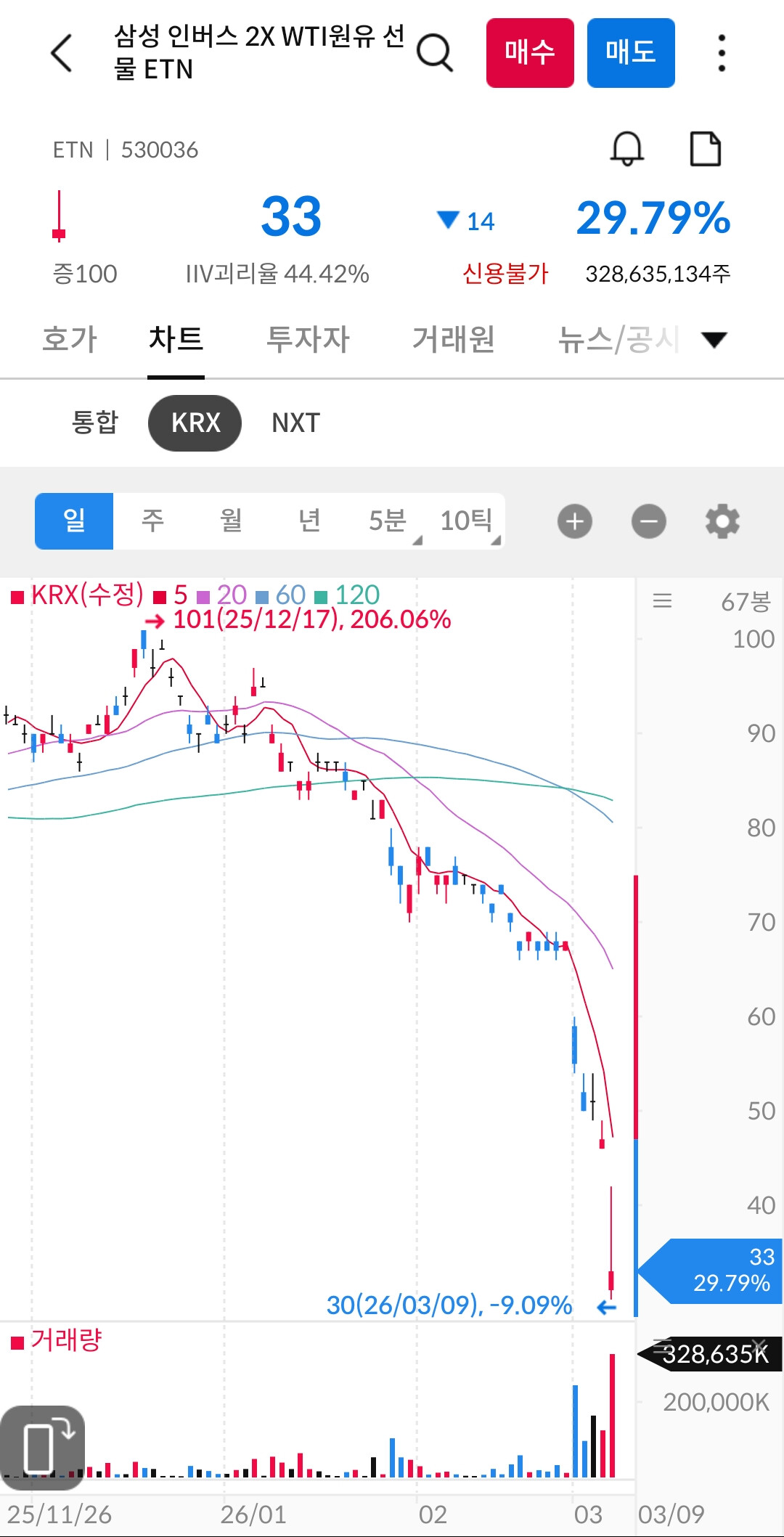Open the memo note icon
784x1537 pixels.
coord(705,150)
